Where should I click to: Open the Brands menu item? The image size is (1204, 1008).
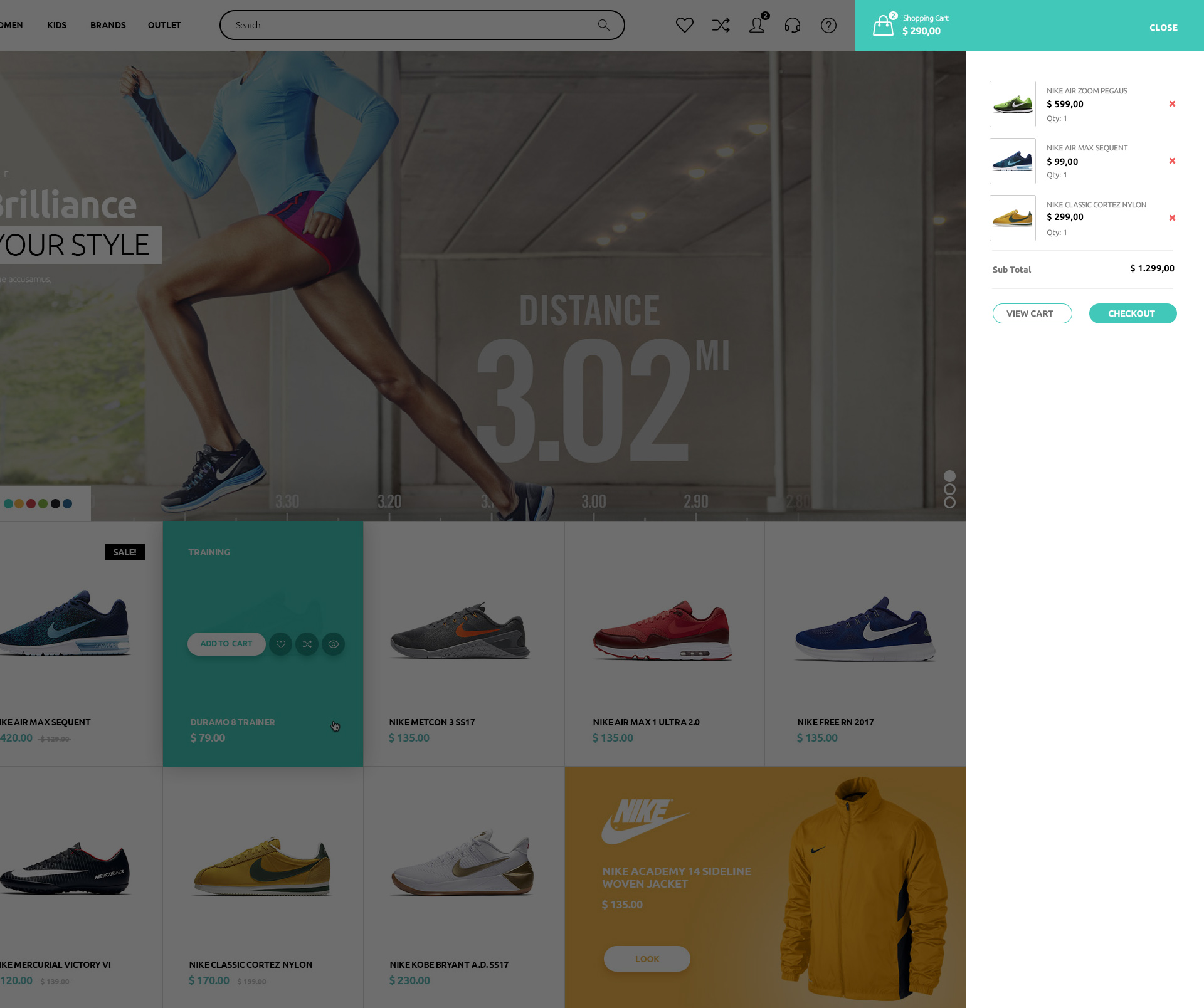click(108, 25)
